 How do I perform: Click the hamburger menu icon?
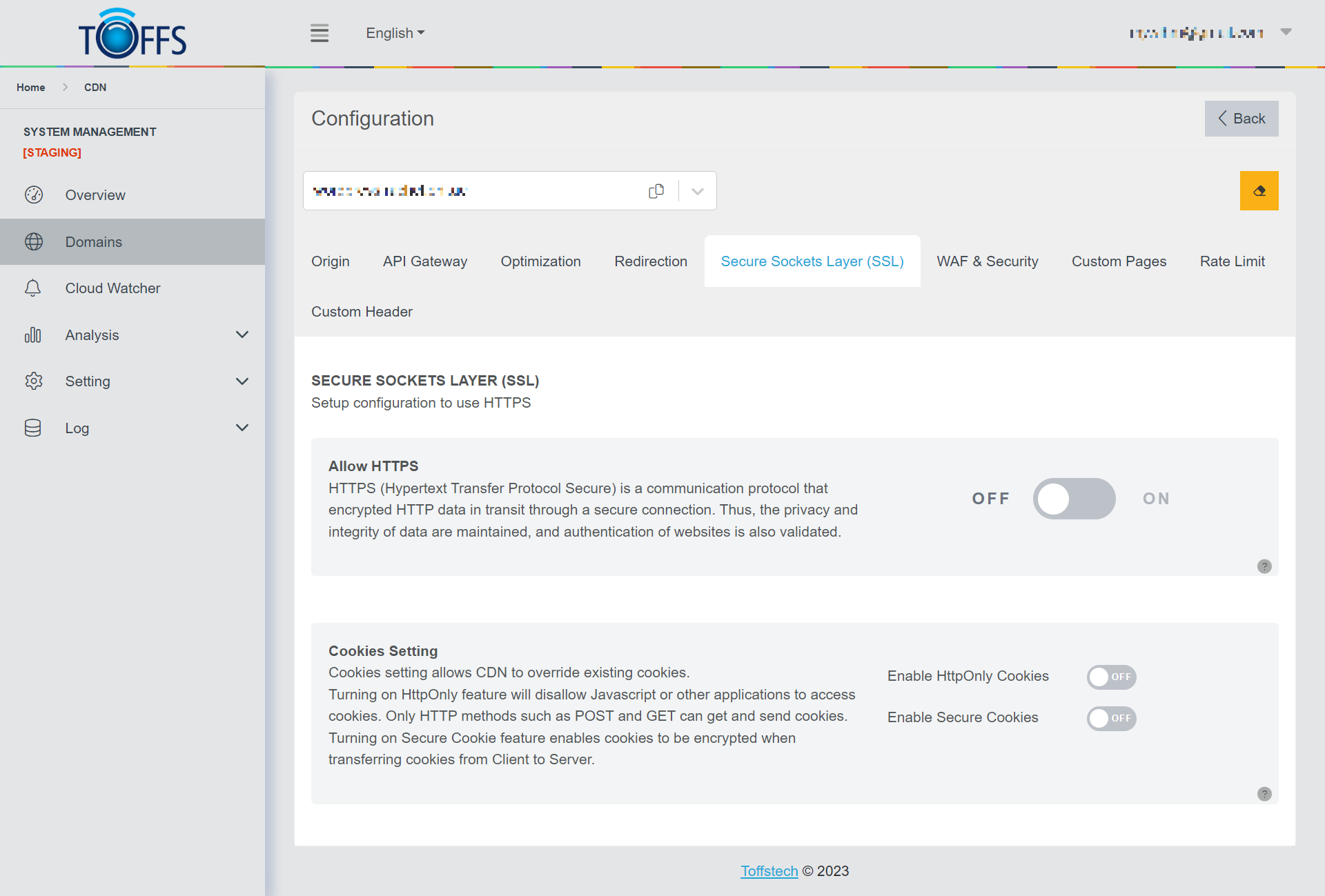pos(319,33)
